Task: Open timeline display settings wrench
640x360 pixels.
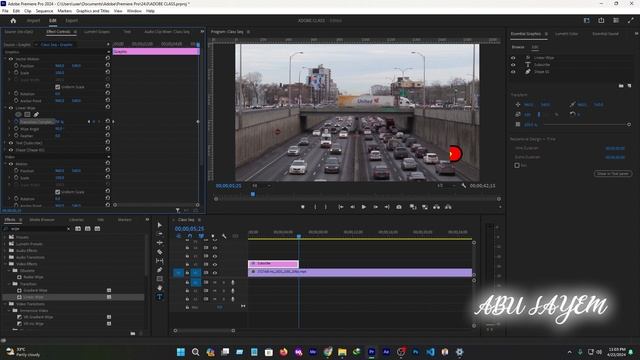Action: 224,236
